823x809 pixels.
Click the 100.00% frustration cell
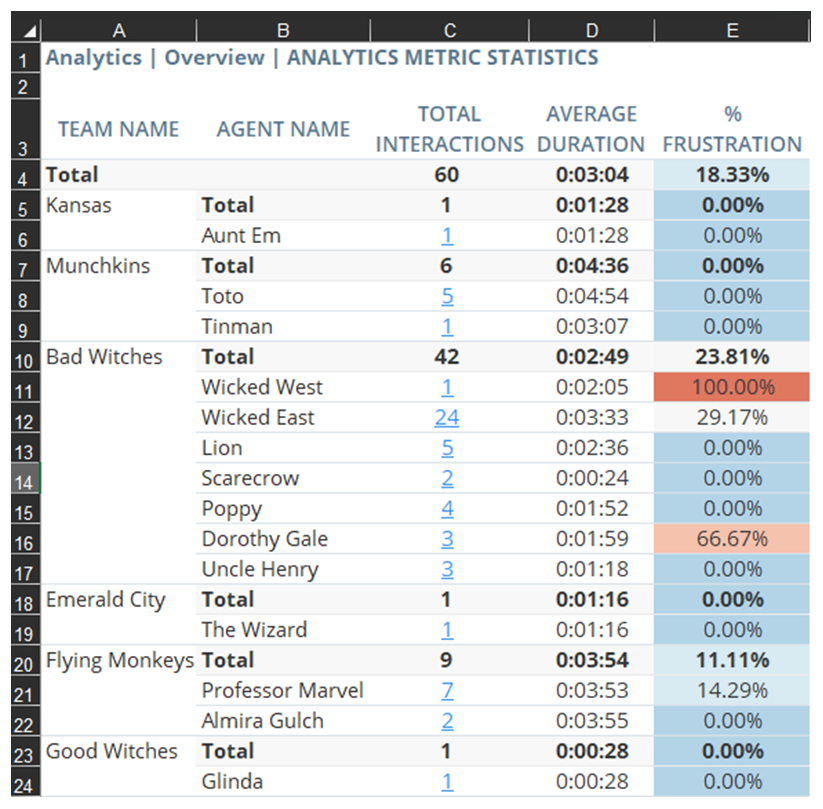pos(732,387)
